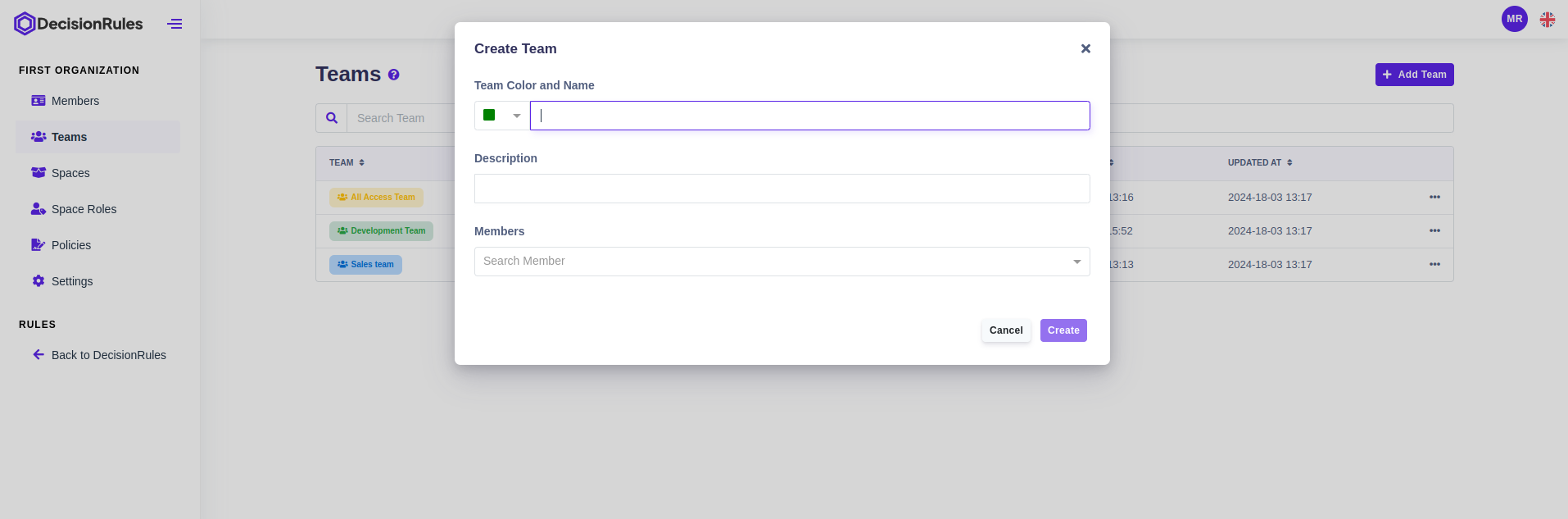Open the team color dropdown arrow

[x=517, y=116]
